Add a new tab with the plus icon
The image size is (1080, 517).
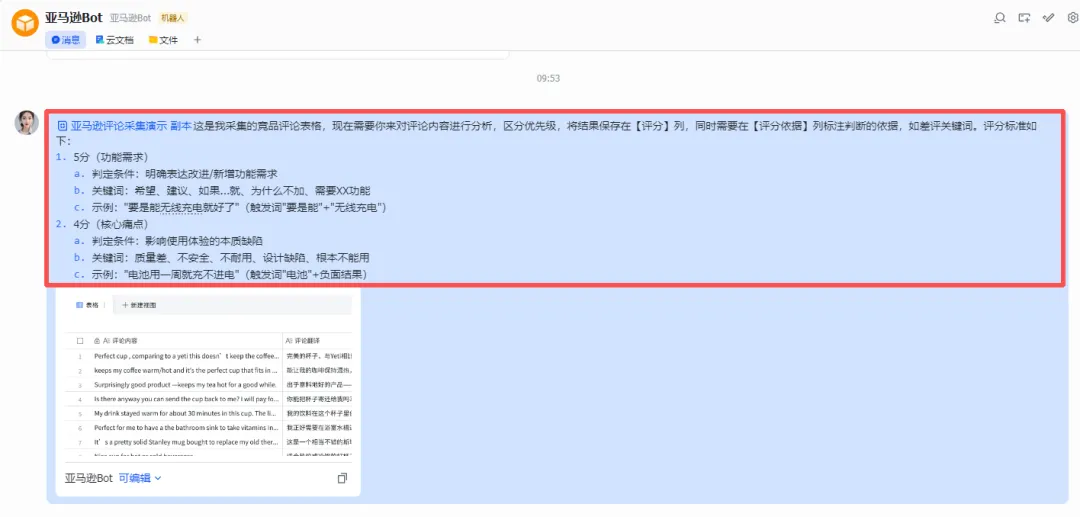pos(197,40)
